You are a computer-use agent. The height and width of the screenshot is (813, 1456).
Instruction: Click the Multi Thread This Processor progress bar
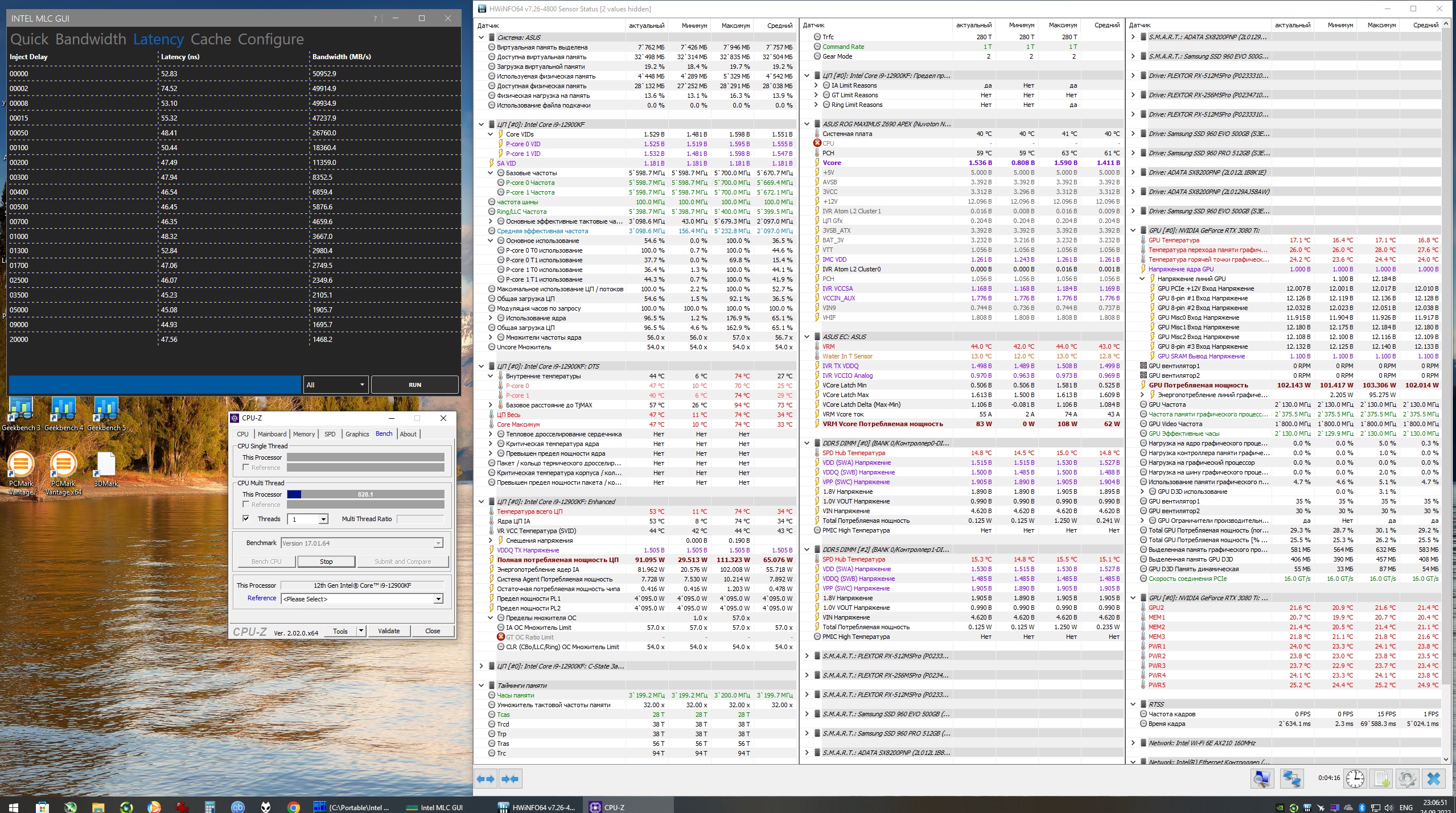tap(365, 494)
